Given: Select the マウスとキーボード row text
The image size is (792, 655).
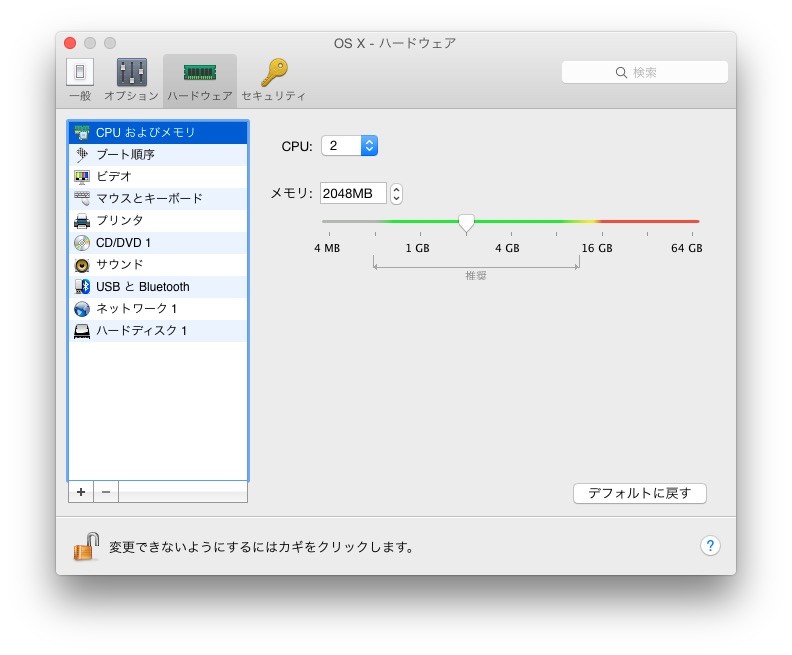Looking at the screenshot, I should (x=150, y=198).
